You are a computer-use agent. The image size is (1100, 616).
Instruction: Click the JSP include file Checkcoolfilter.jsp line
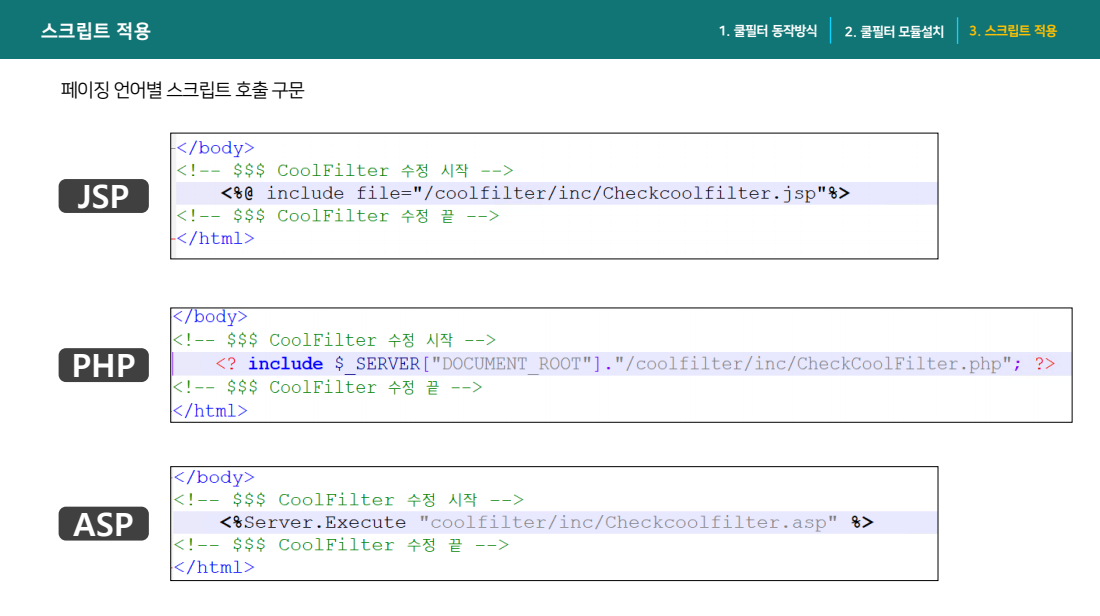tap(535, 193)
